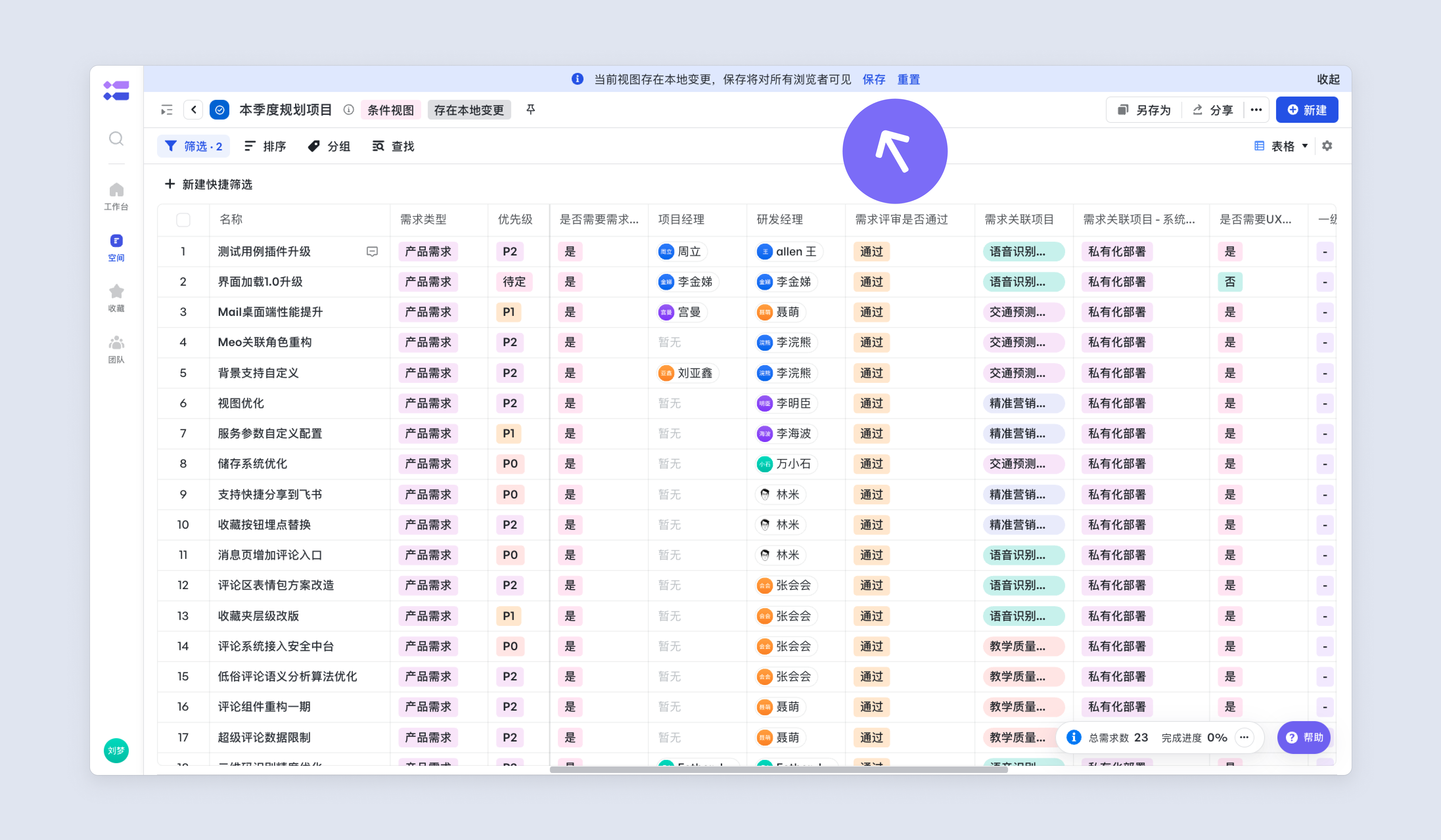Click 新建快捷筛选 to add quick filter
1441x840 pixels.
[x=209, y=184]
